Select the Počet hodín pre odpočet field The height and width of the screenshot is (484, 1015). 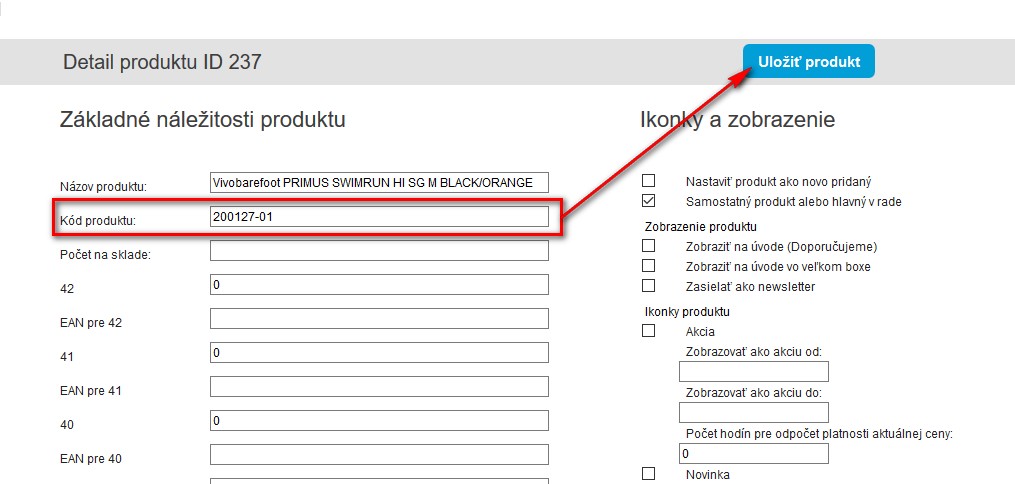click(753, 453)
